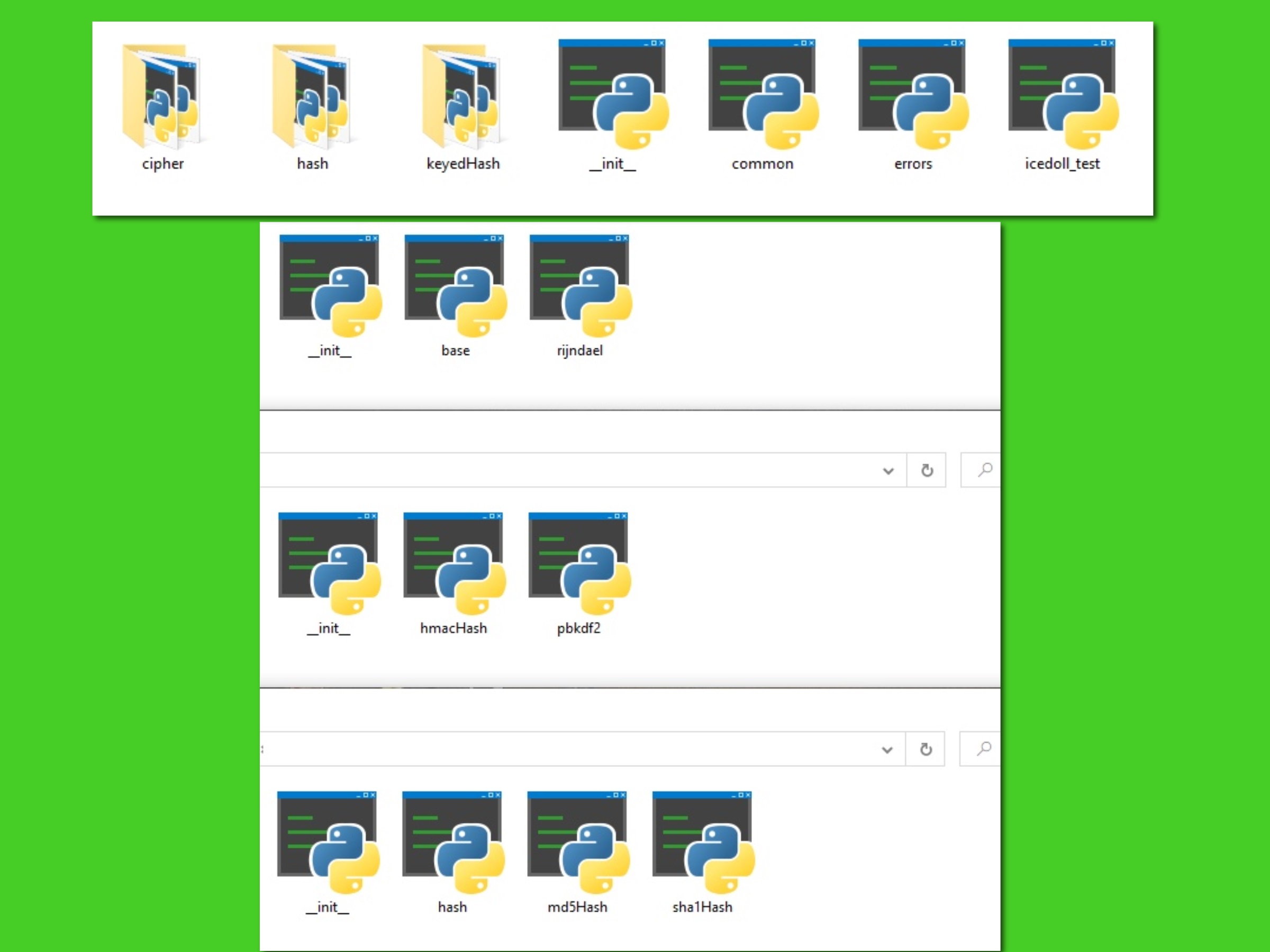Select the hash Python file icon next to md5Hash
This screenshot has height=952, width=1270.
coord(453,843)
